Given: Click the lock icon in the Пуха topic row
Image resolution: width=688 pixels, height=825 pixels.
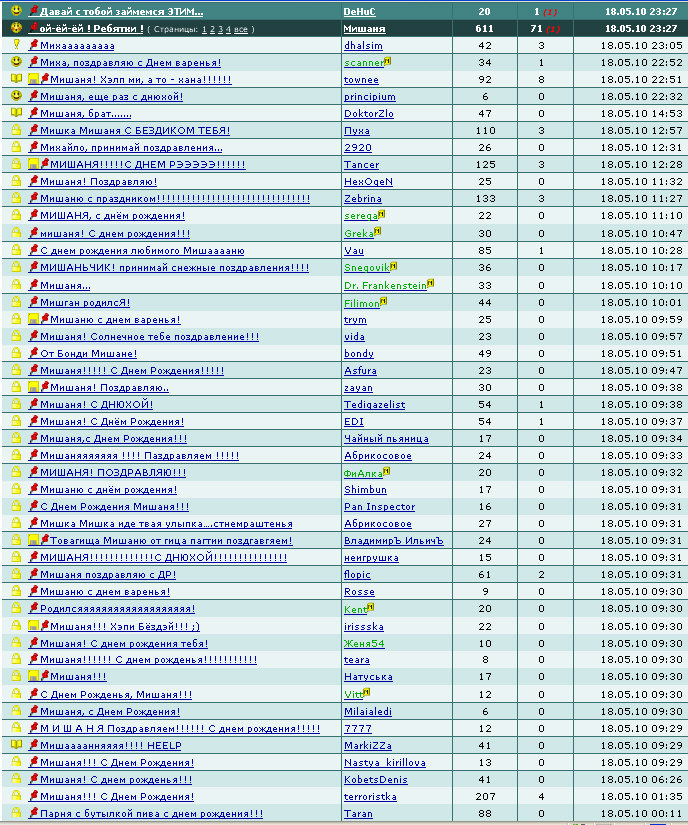Looking at the screenshot, I should [16, 129].
